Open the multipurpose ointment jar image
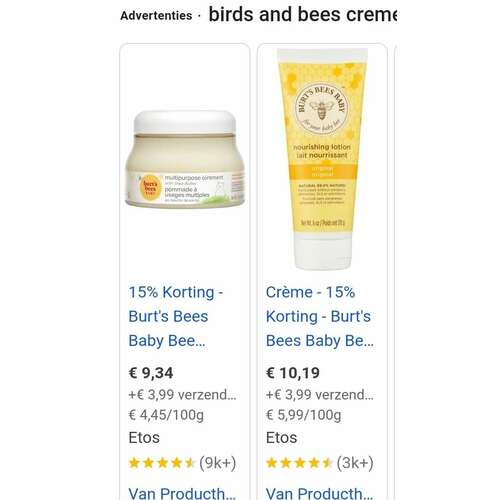 185,159
